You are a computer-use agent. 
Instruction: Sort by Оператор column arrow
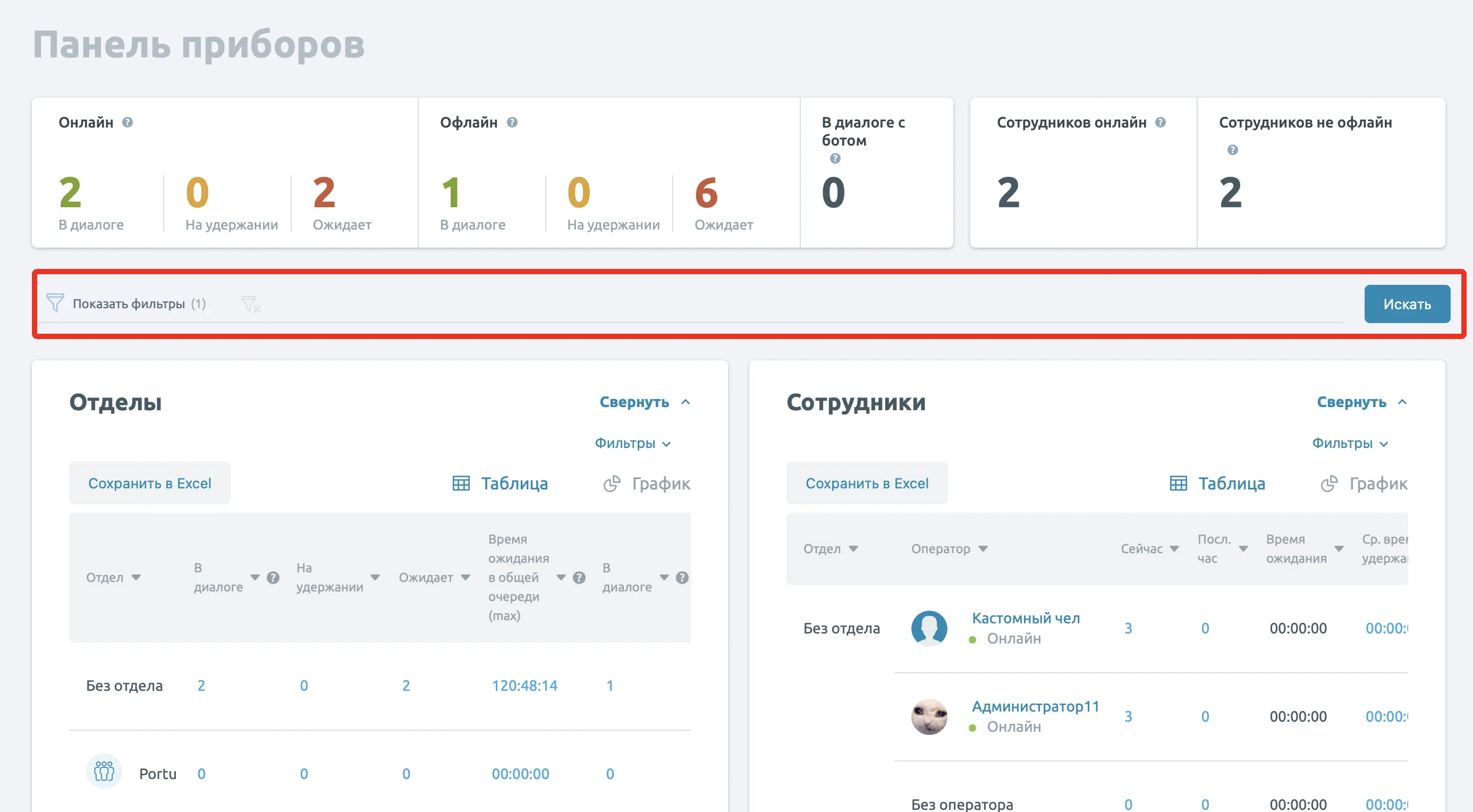click(x=983, y=548)
